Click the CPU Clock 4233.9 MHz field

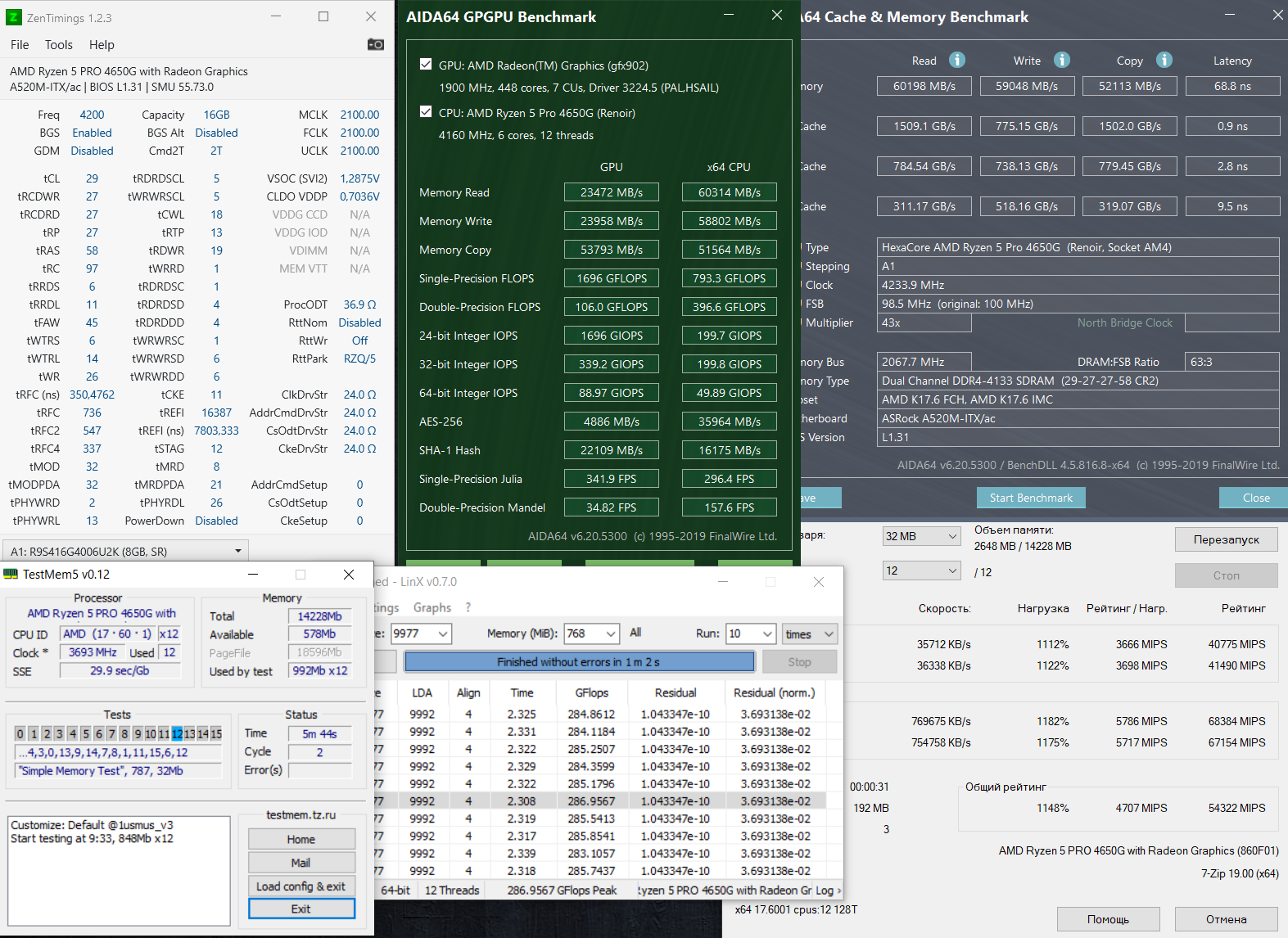click(x=1078, y=285)
